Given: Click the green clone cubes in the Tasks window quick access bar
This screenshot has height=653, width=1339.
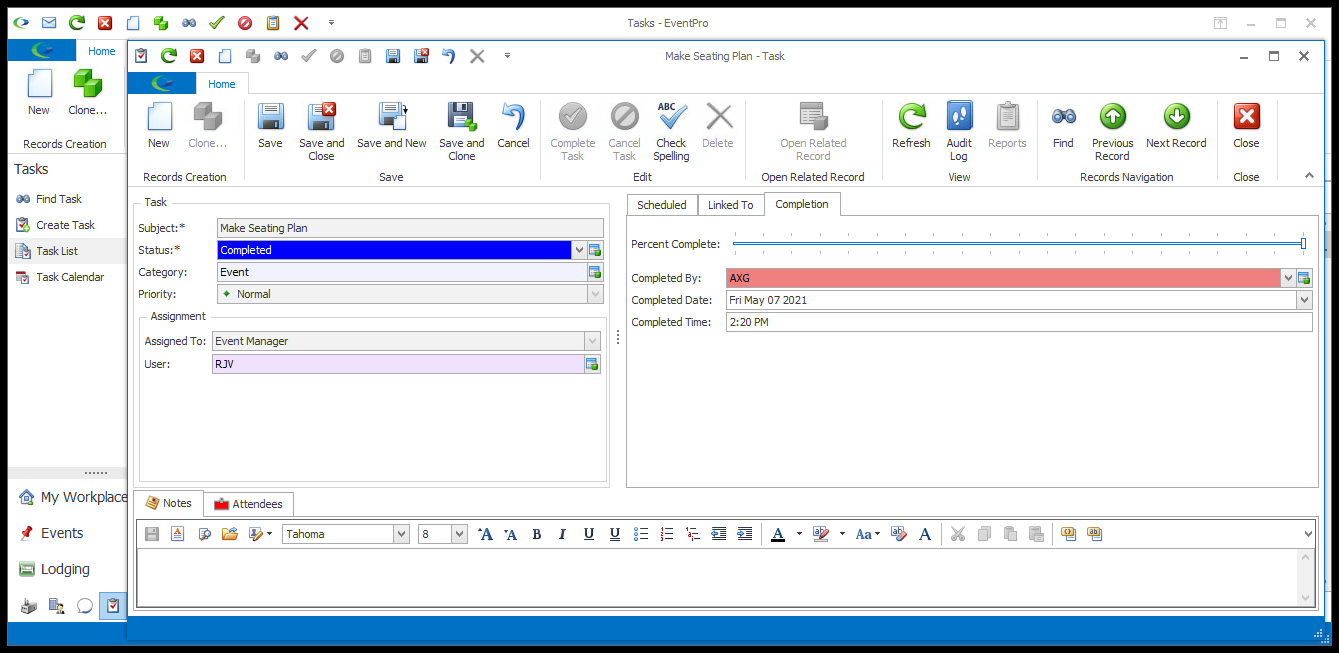Looking at the screenshot, I should click(x=160, y=22).
